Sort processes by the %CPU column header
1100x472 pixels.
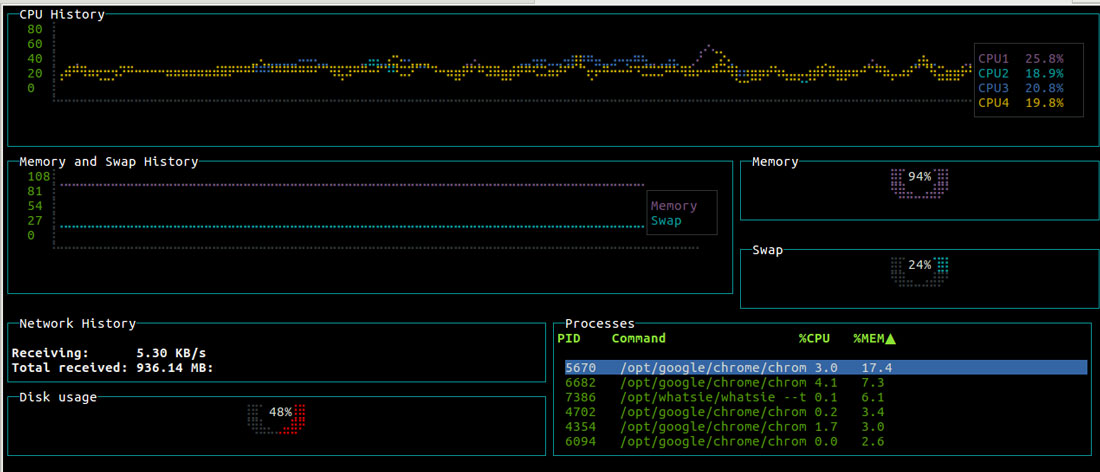click(x=814, y=339)
